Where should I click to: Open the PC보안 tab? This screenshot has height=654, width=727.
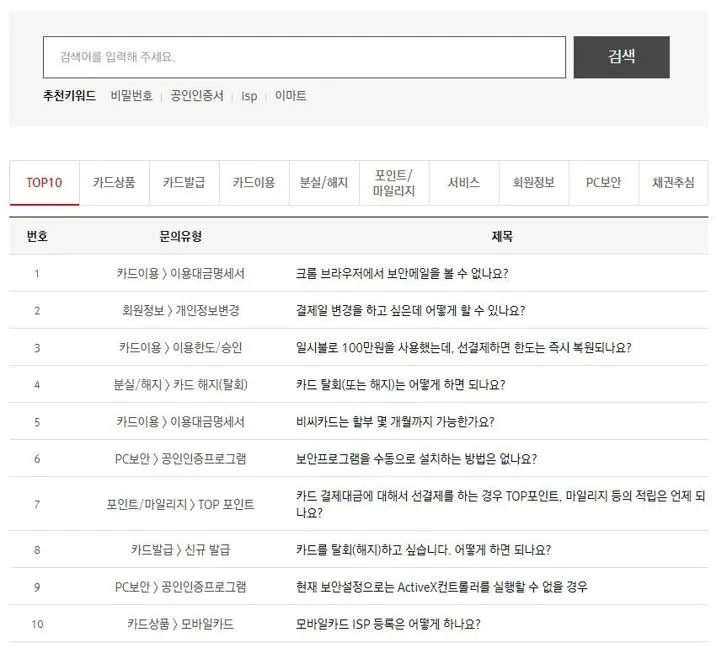604,183
